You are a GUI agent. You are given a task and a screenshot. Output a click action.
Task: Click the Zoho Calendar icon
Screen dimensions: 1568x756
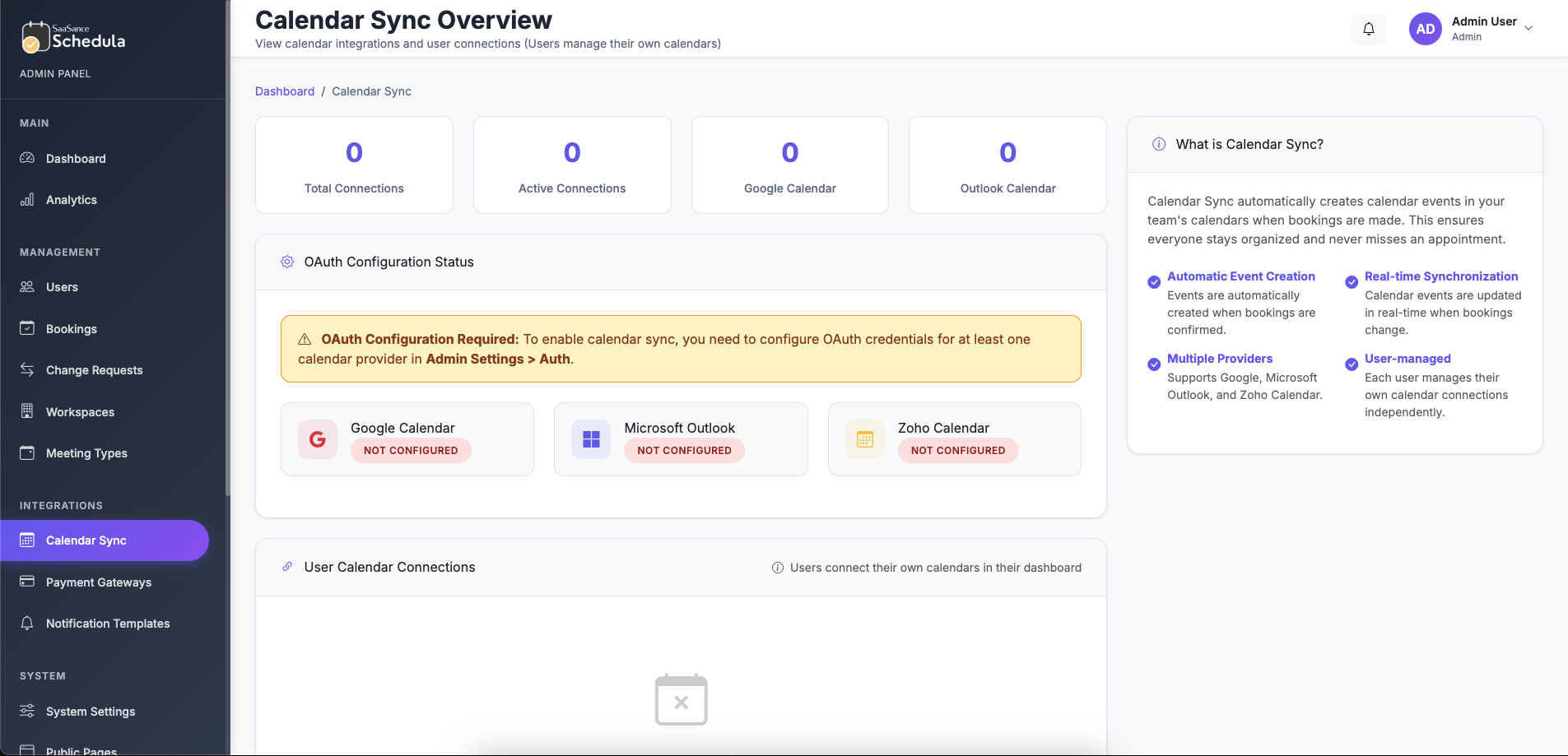865,438
